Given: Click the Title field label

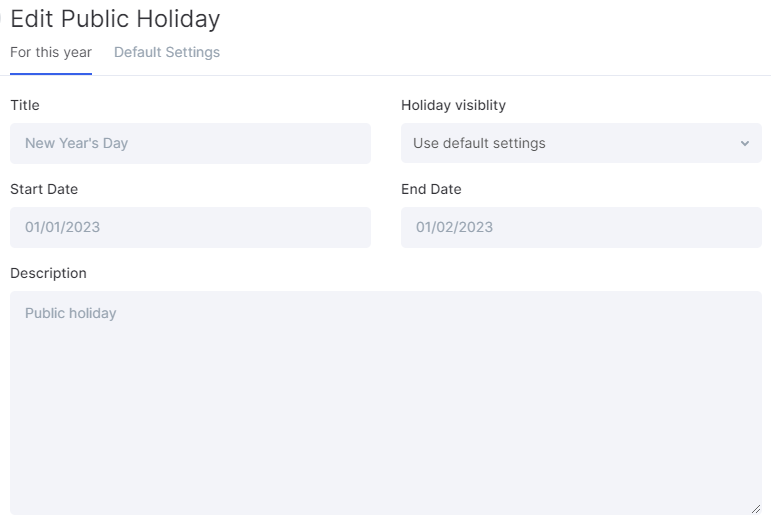Looking at the screenshot, I should [x=25, y=105].
